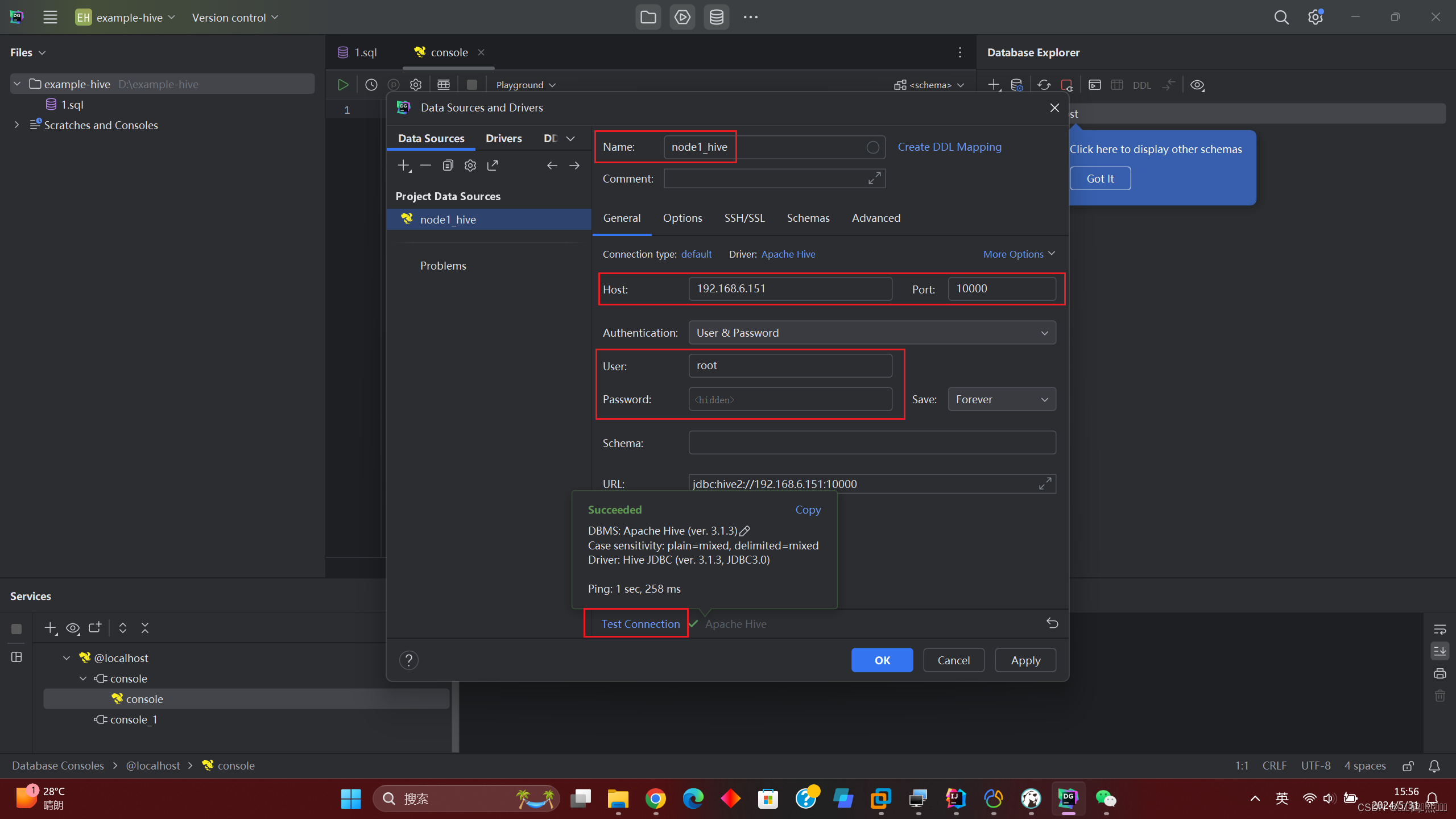Switch to the SSH/SSL tab
Image resolution: width=1456 pixels, height=819 pixels.
pos(744,218)
